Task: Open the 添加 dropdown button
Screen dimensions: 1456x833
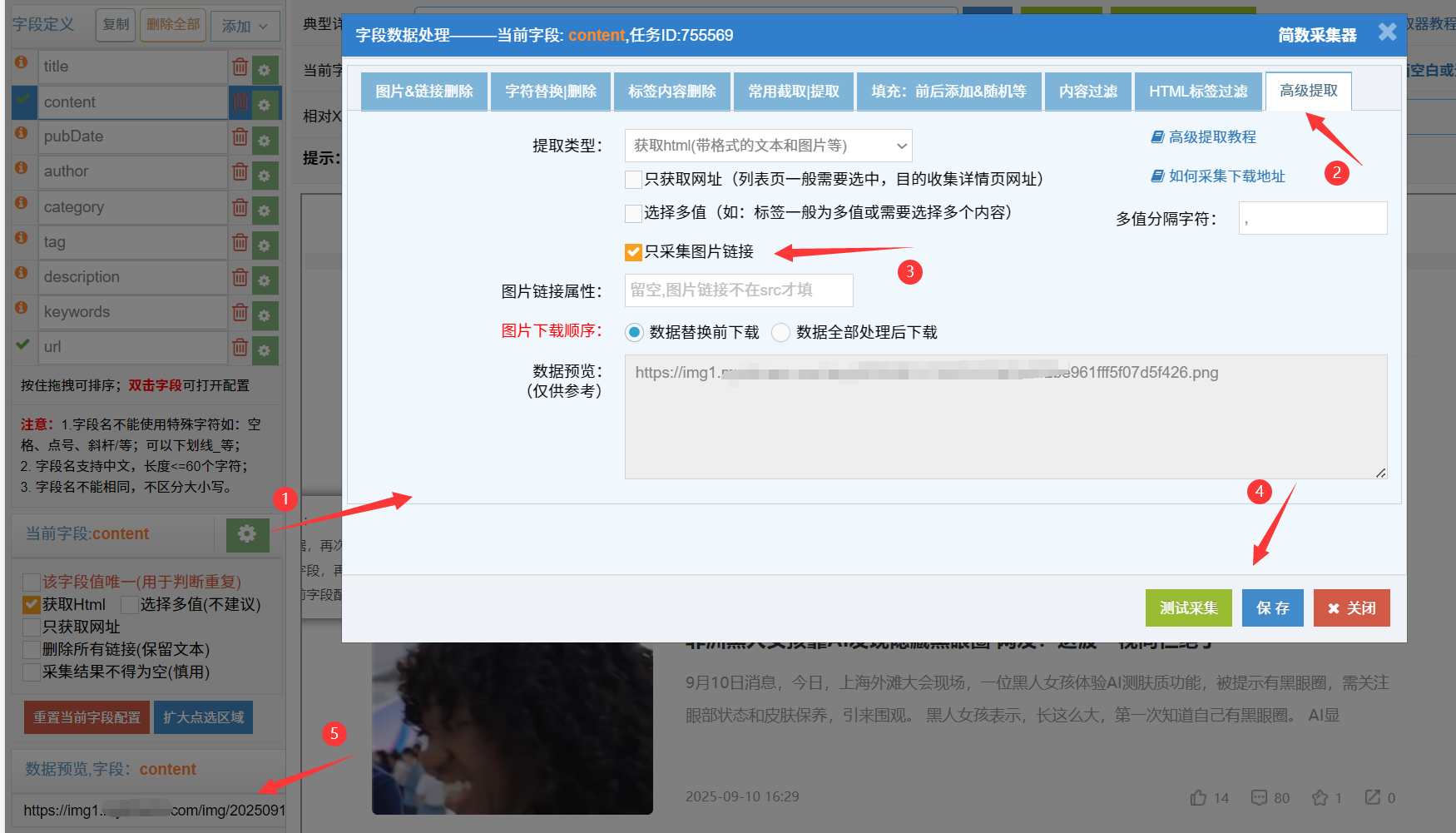Action: (x=245, y=26)
